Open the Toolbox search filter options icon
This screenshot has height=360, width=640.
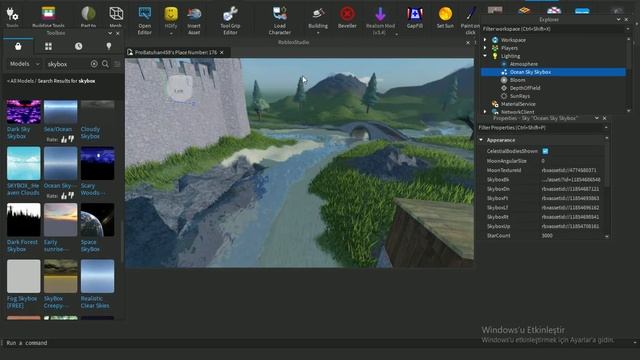click(x=117, y=64)
